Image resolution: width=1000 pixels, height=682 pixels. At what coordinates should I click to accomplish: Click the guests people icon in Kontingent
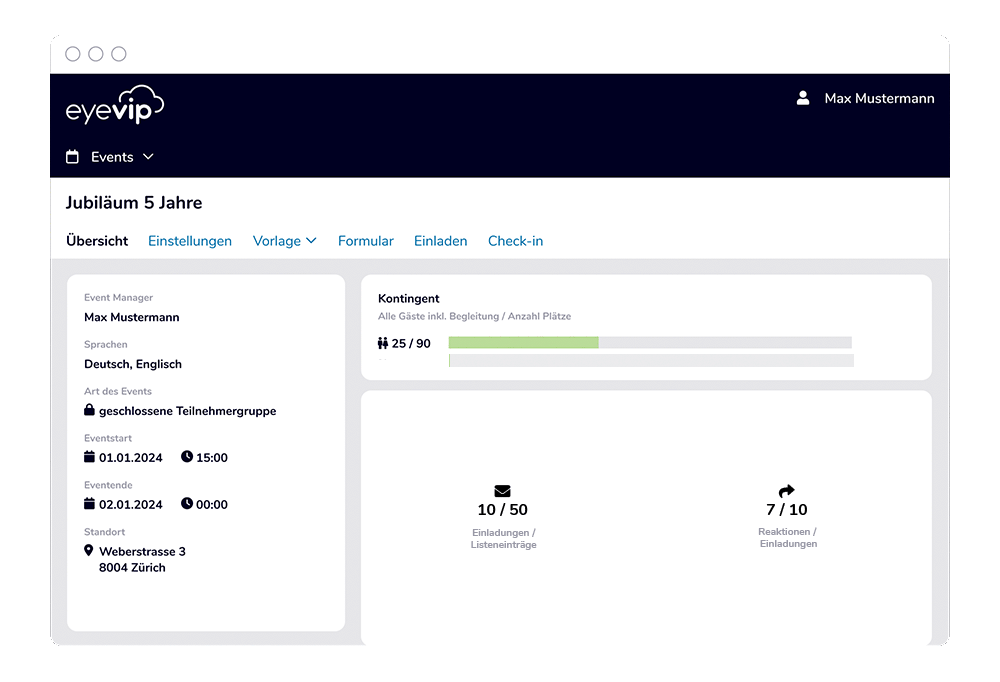tap(383, 343)
